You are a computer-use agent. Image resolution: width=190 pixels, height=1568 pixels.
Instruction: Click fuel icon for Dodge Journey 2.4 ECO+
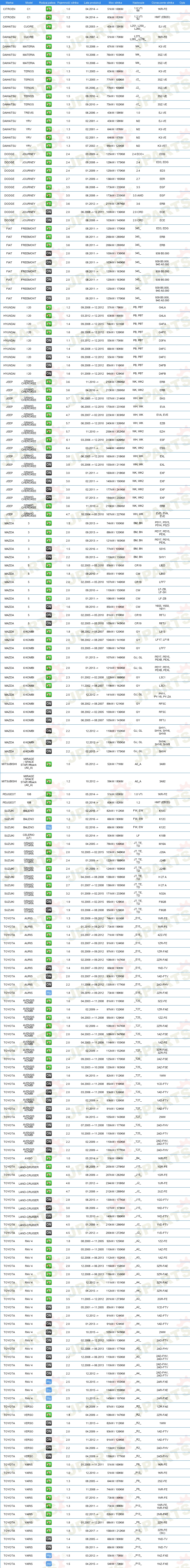49,154
